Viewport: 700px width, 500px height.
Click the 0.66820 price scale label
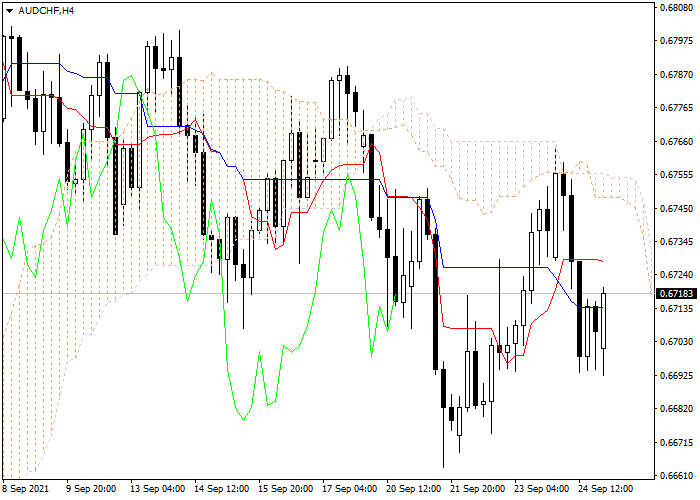pos(677,409)
